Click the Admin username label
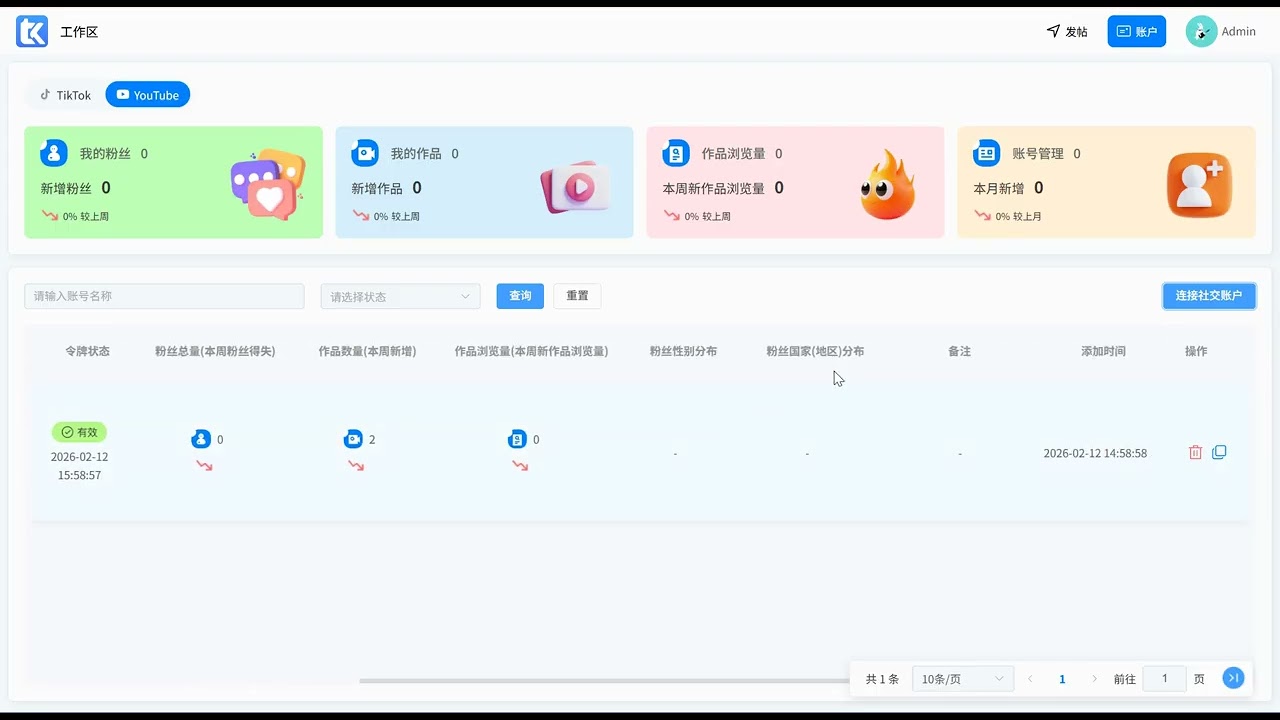The image size is (1280, 720). 1238,31
